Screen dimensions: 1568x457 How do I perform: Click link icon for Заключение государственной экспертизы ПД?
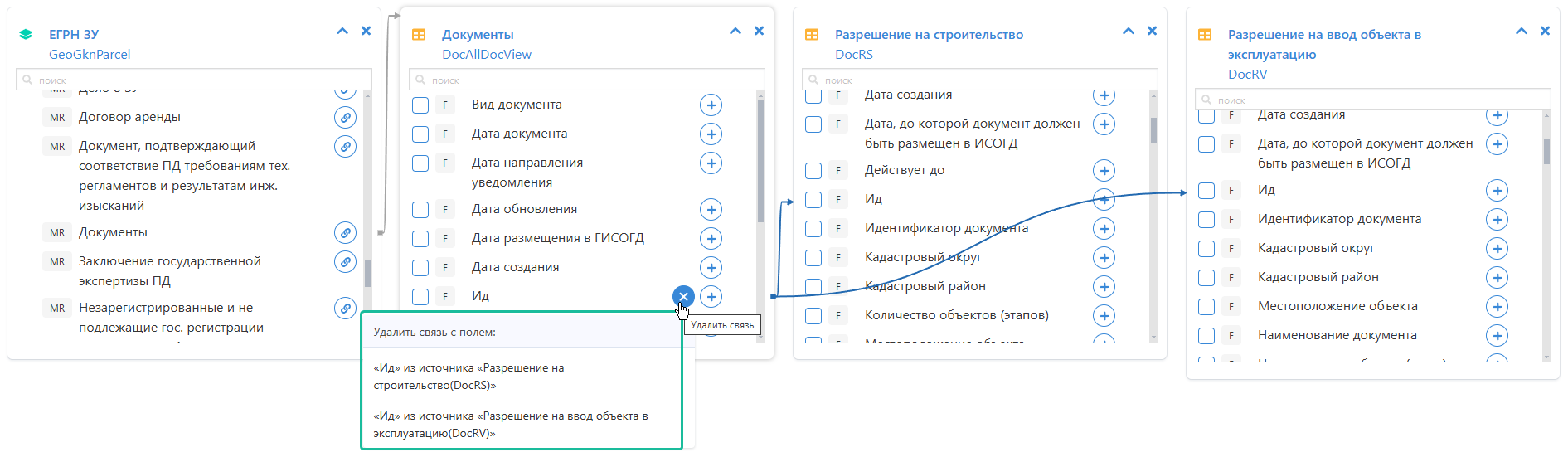point(345,261)
